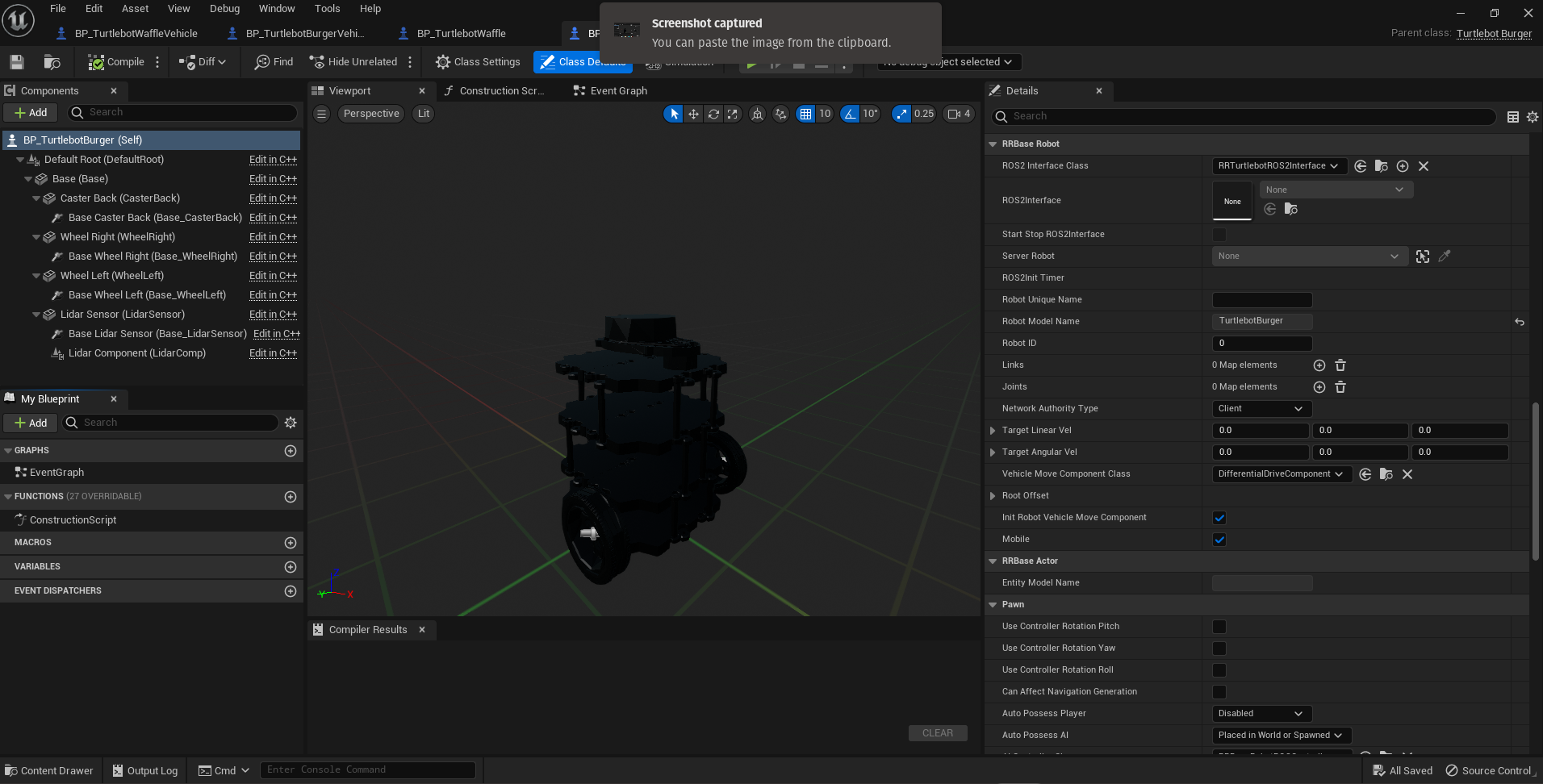
Task: Add a new graph in GRAPHS section
Action: pos(291,451)
